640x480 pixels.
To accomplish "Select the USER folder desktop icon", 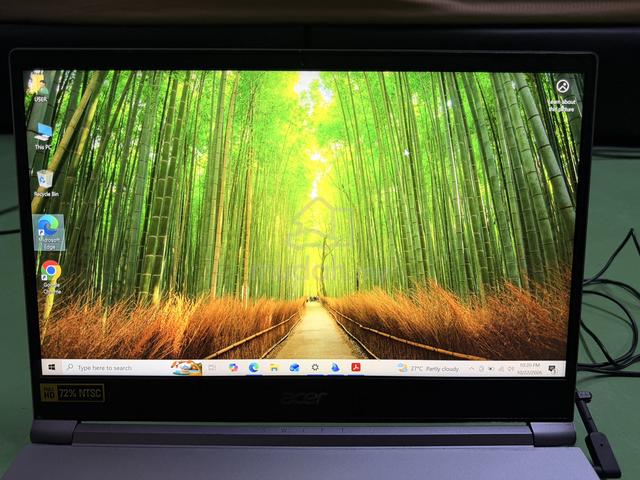I will (40, 88).
